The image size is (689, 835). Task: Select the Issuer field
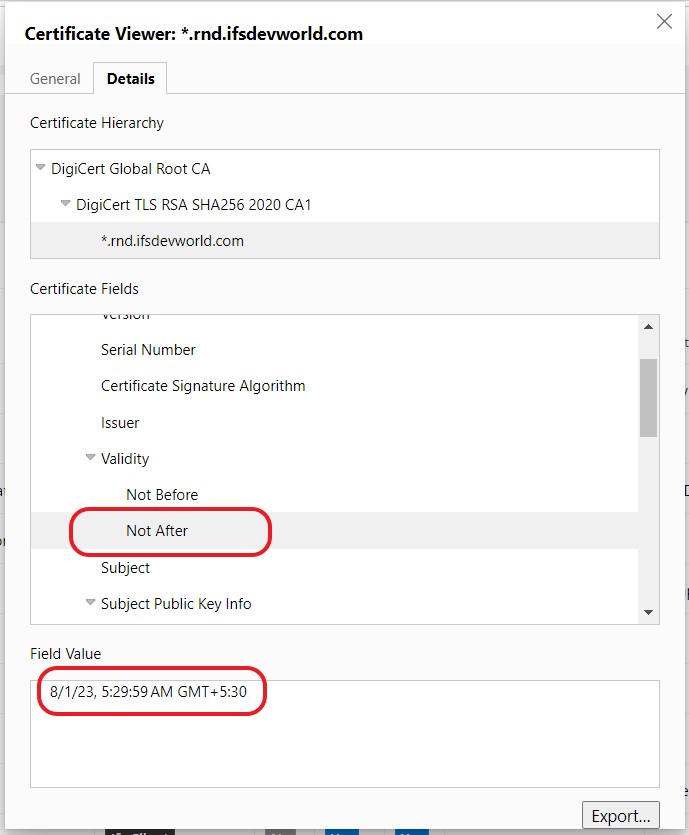point(120,422)
